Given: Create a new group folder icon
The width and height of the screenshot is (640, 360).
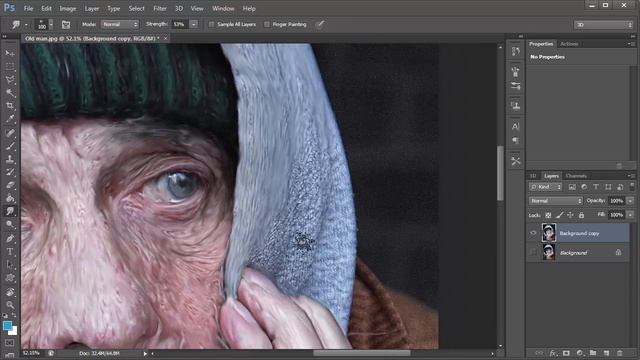Looking at the screenshot, I should pos(593,353).
